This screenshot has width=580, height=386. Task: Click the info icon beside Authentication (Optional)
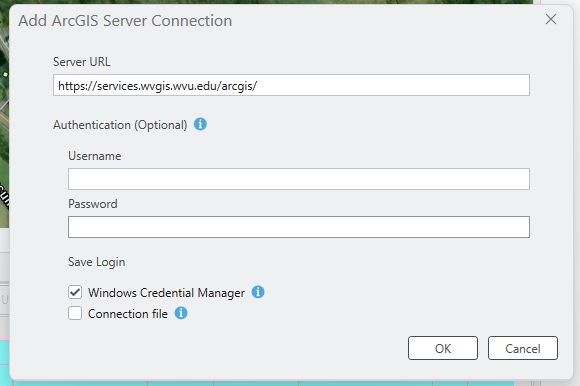200,124
